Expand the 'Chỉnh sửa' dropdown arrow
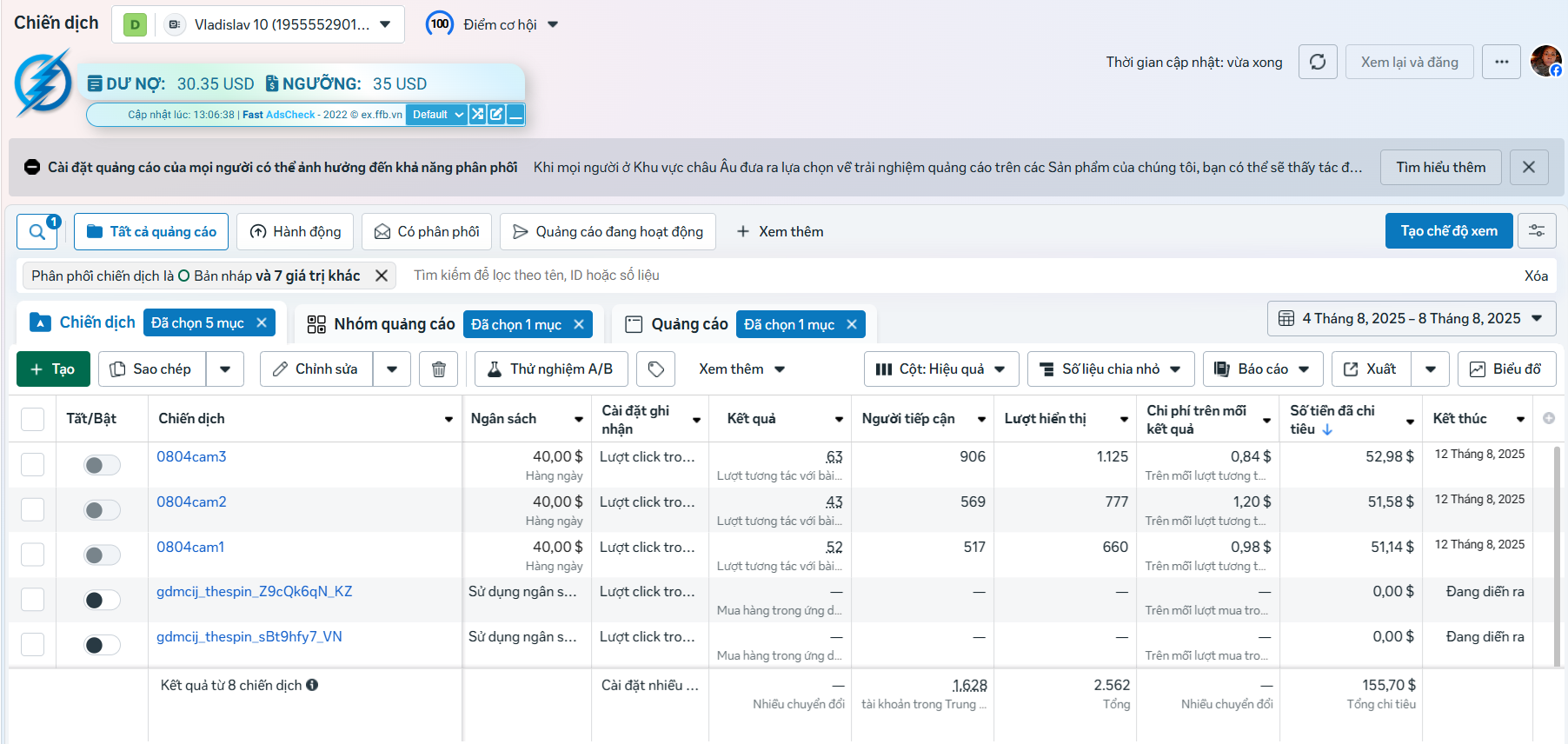This screenshot has height=744, width=1568. pos(392,369)
